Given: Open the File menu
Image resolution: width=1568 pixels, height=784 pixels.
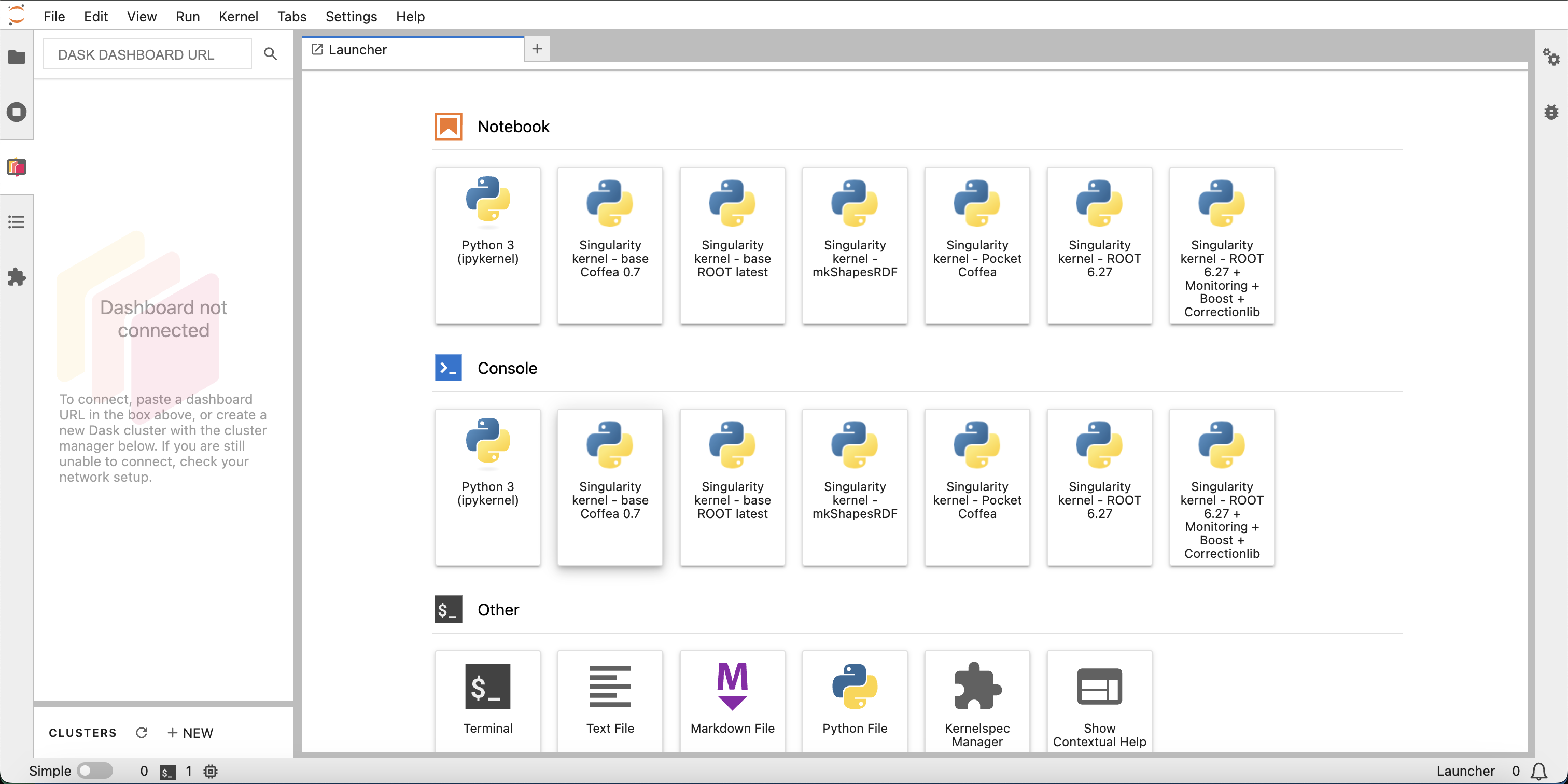Looking at the screenshot, I should click(54, 17).
